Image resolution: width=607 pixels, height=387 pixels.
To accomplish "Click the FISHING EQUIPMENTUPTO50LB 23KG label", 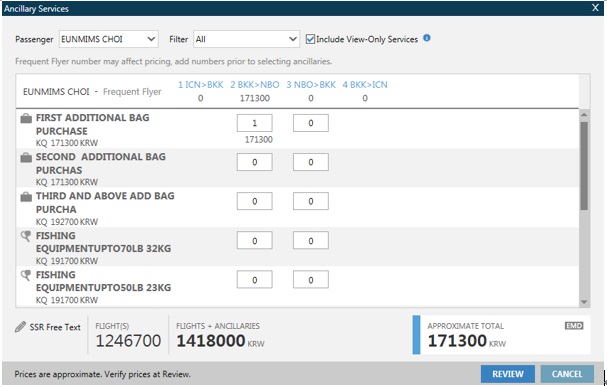I will 103,281.
